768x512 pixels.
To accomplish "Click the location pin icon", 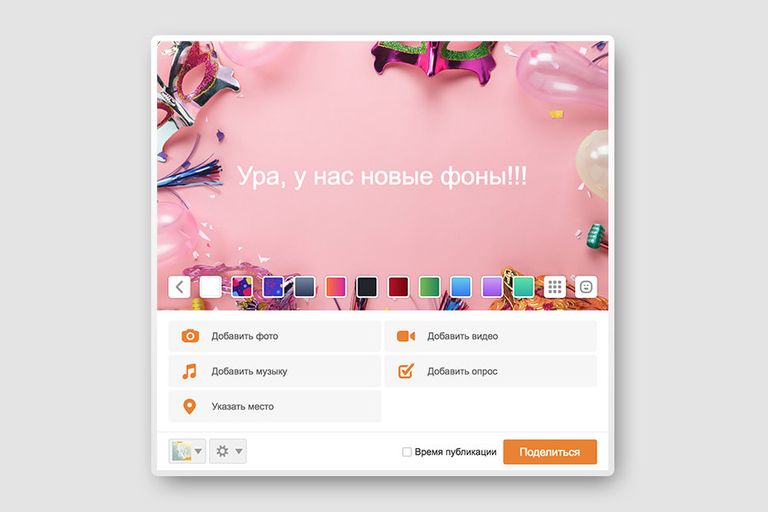I will [190, 407].
